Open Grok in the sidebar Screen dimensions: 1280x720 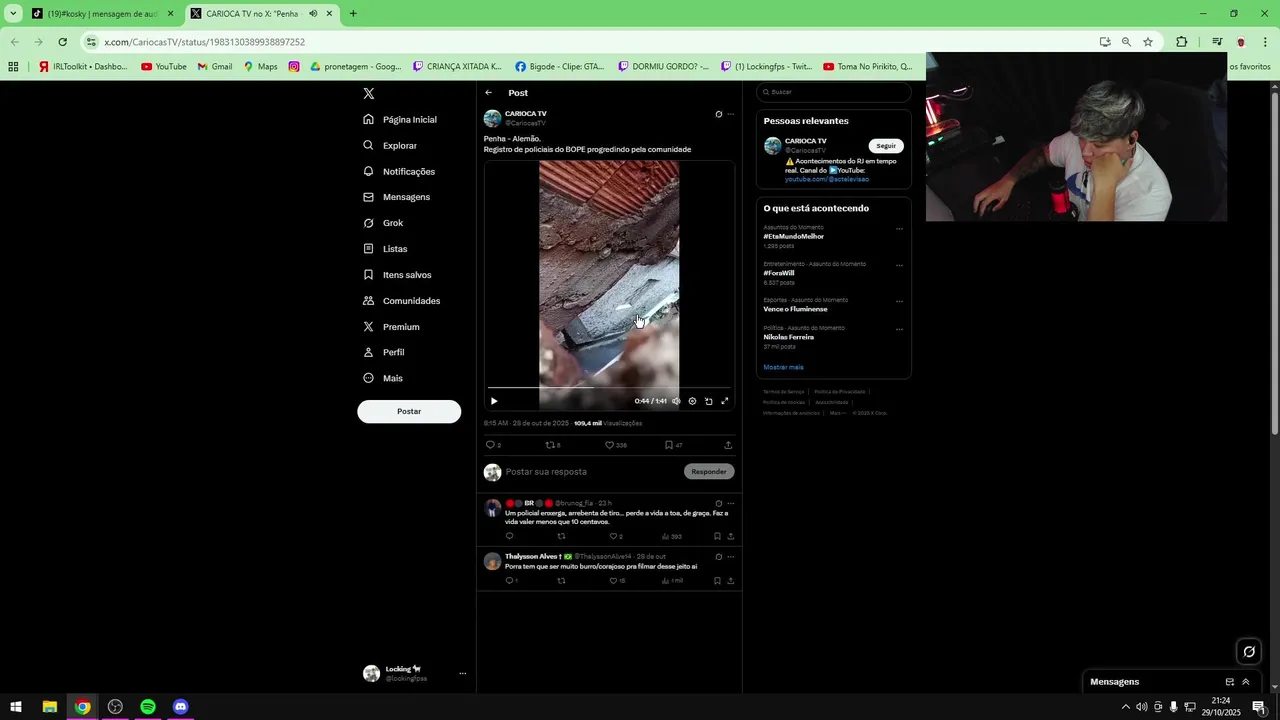pyautogui.click(x=383, y=223)
